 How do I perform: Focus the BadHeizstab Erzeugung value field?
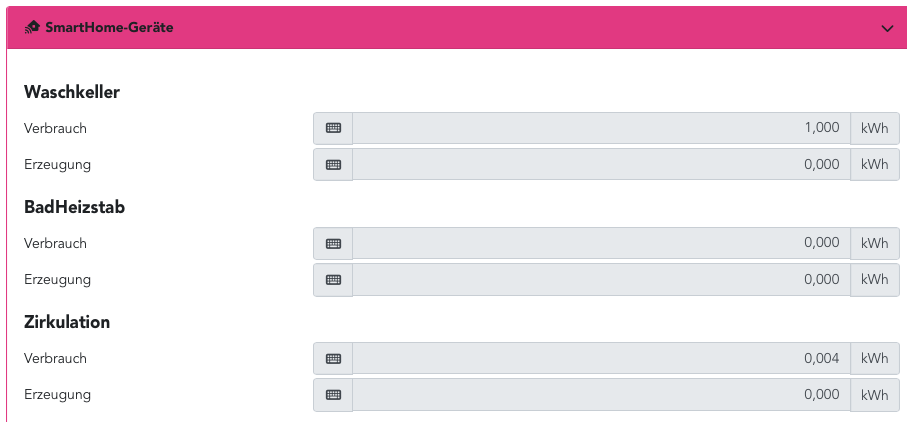[601, 279]
